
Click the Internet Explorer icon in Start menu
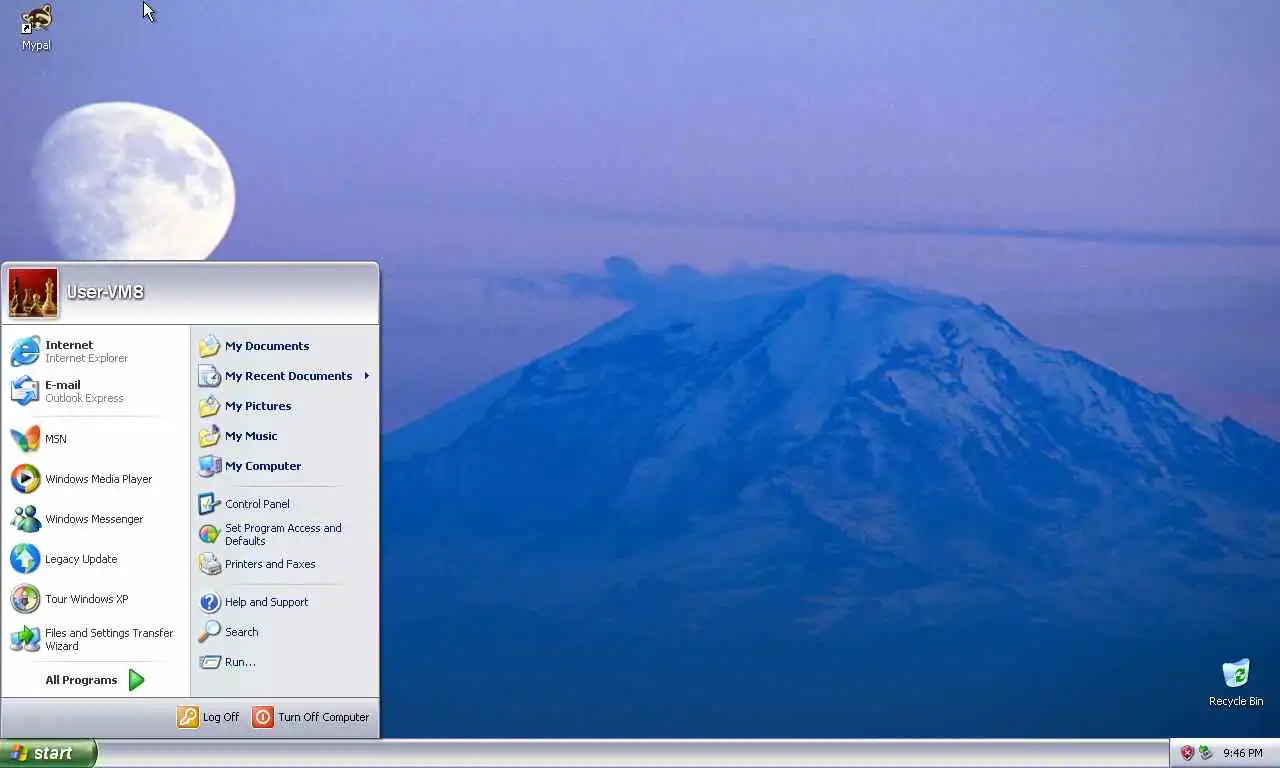click(x=25, y=351)
